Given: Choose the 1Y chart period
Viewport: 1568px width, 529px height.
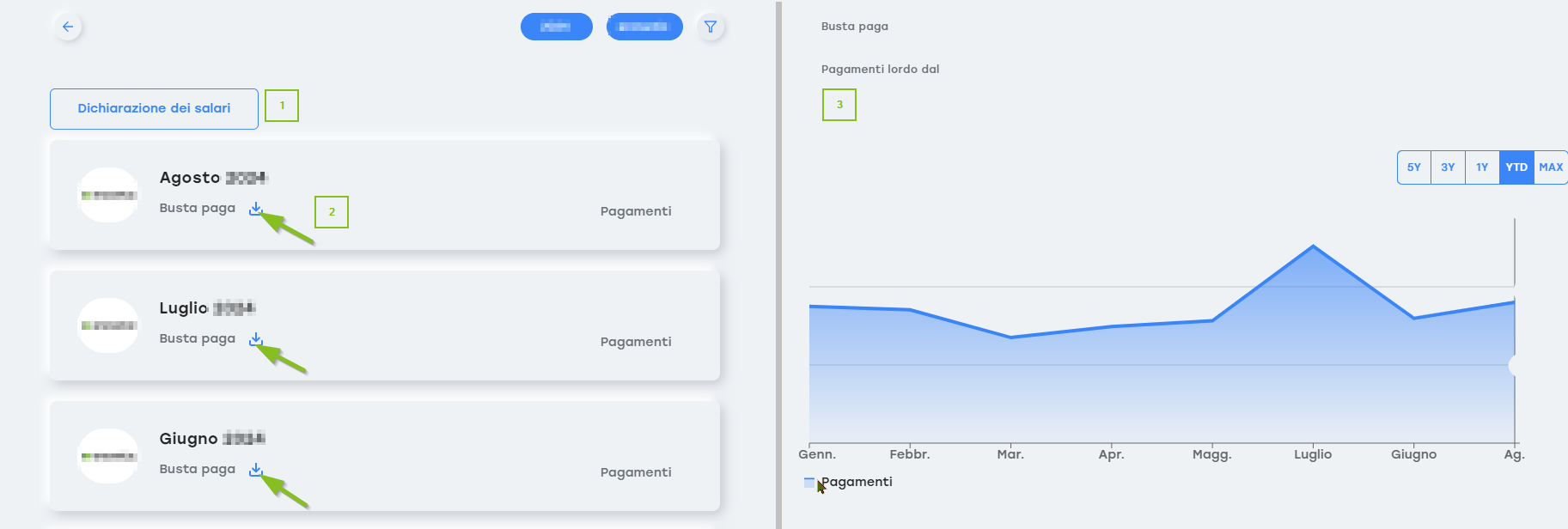Looking at the screenshot, I should tap(1482, 167).
